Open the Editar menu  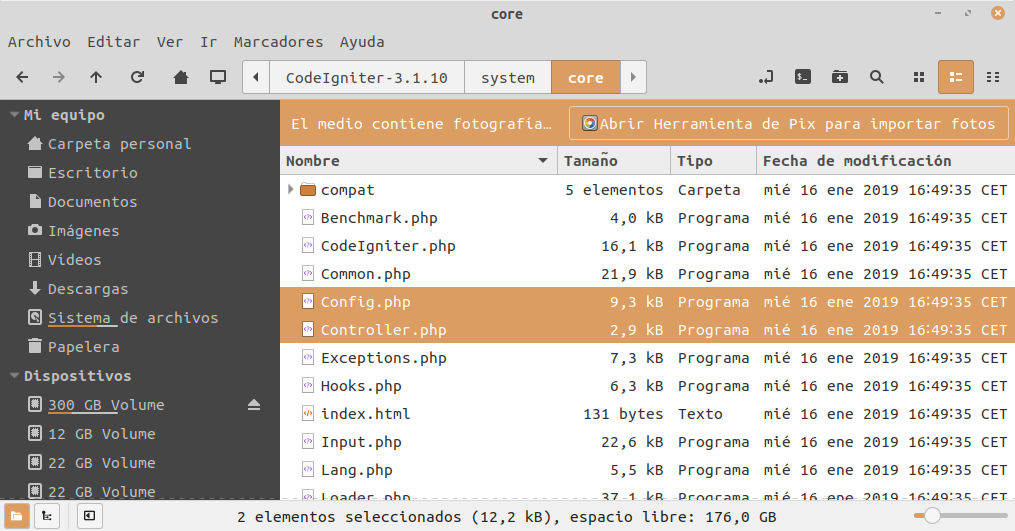(113, 42)
